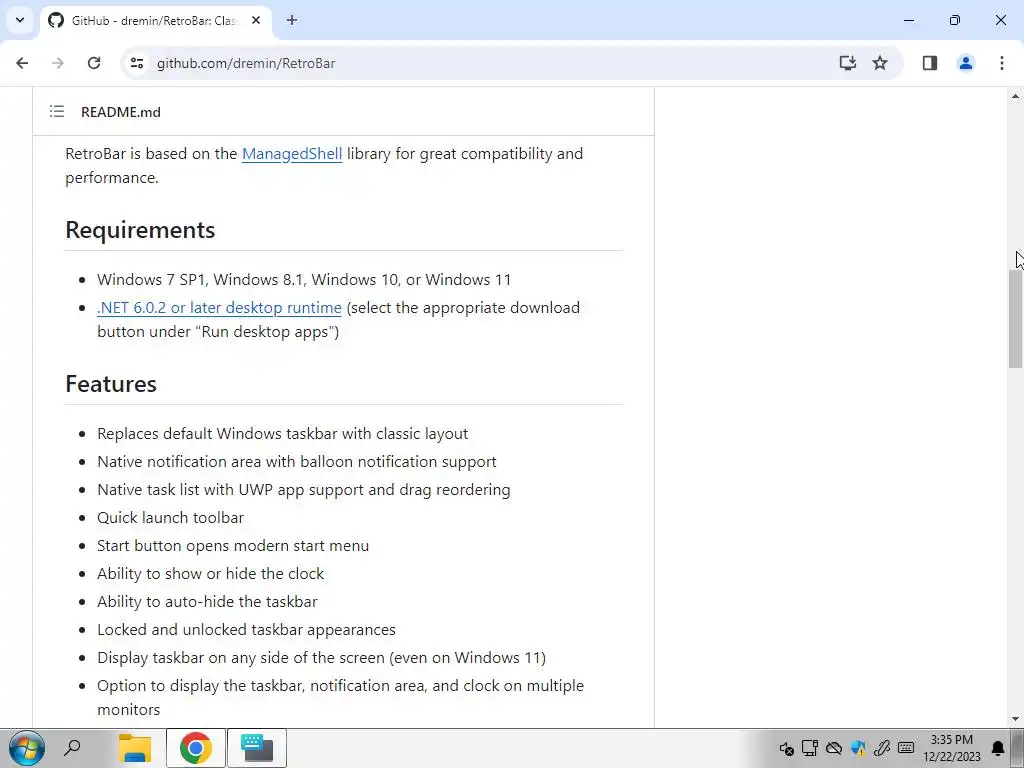Open taskbar search magnifier
1024x768 pixels.
coord(72,748)
